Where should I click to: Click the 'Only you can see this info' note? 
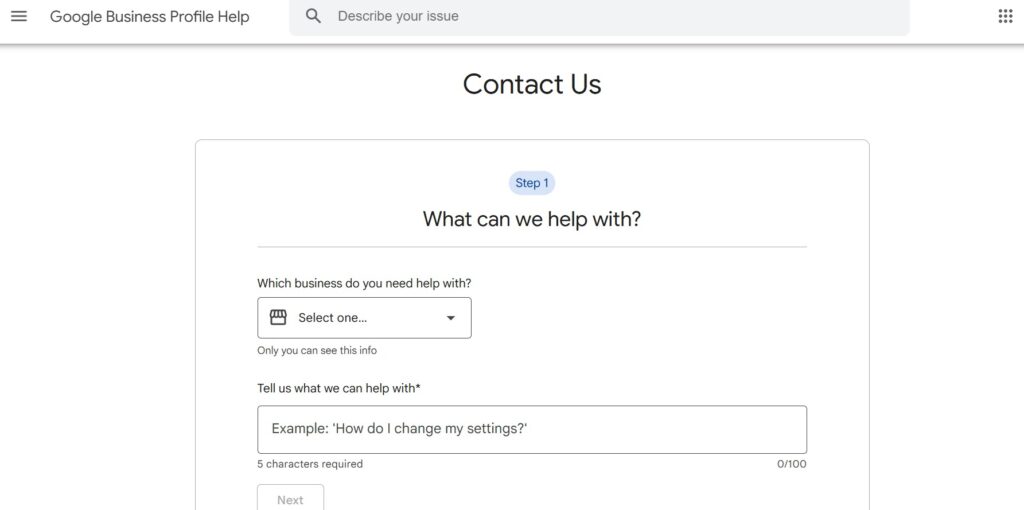pos(317,351)
